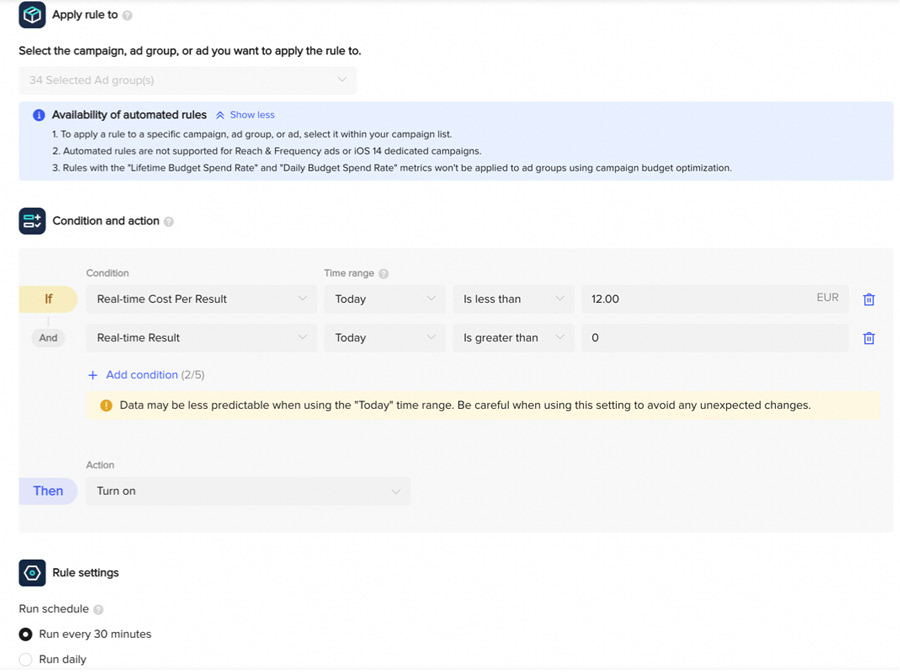The height and width of the screenshot is (672, 900).
Task: Click the Time range help icon
Action: pyautogui.click(x=384, y=274)
